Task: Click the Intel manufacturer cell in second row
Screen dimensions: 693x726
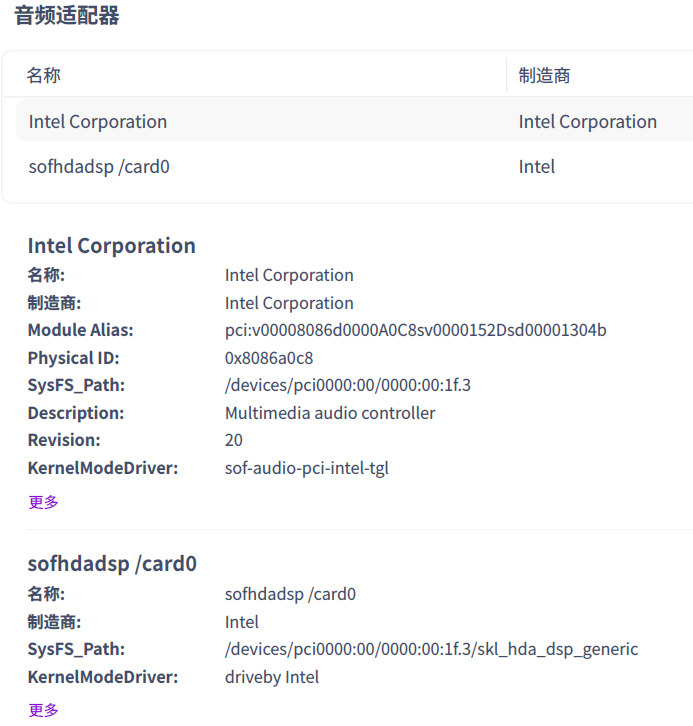Action: pos(537,167)
